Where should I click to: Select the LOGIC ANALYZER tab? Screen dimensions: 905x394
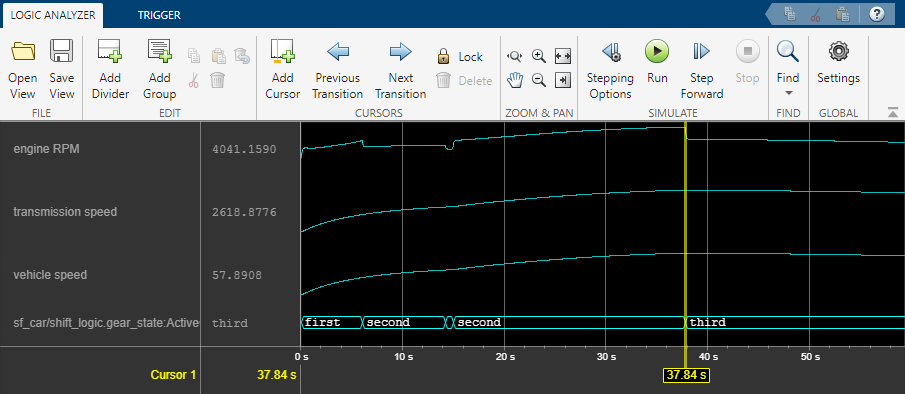53,16
